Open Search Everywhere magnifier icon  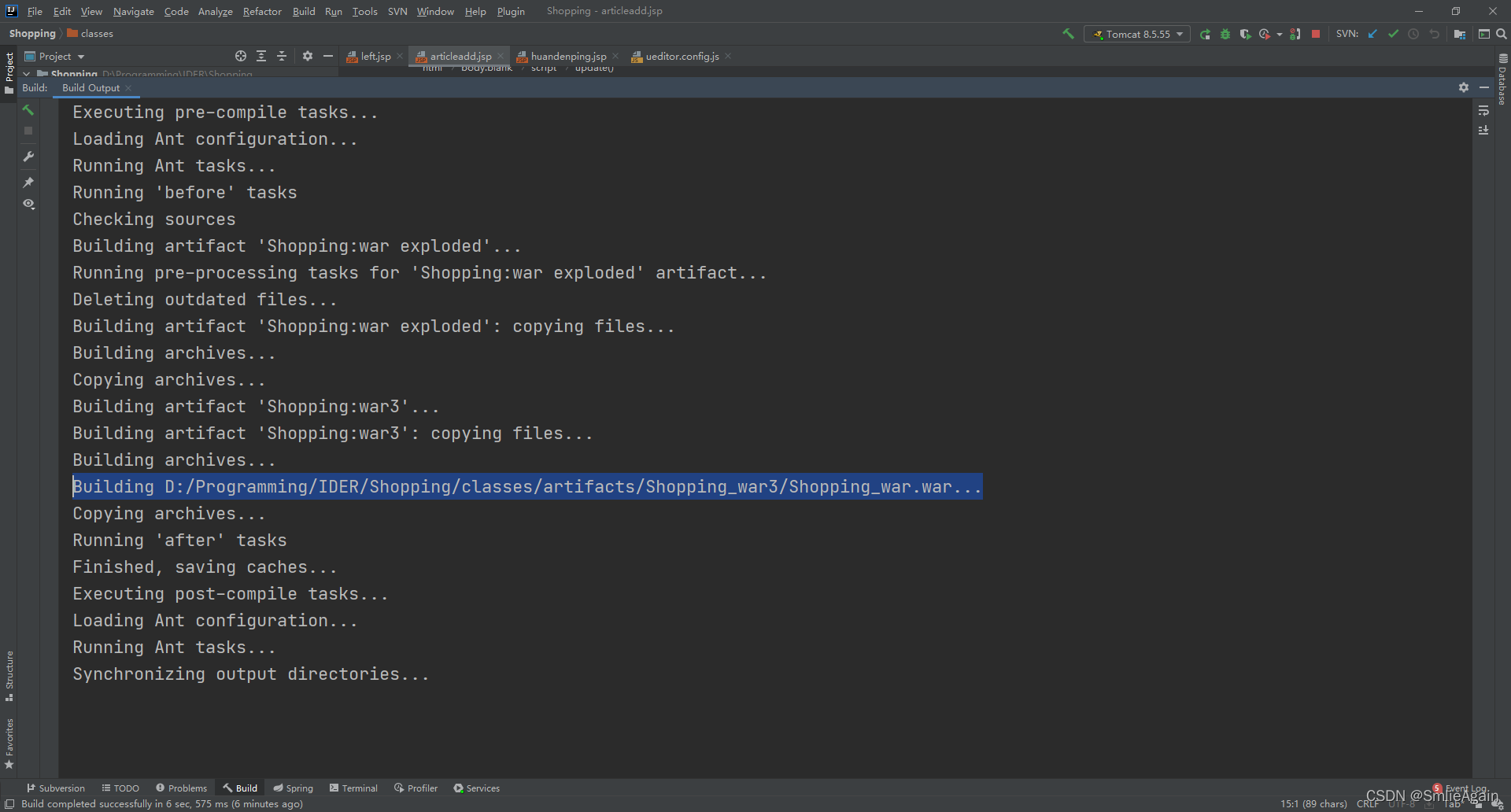[1501, 34]
